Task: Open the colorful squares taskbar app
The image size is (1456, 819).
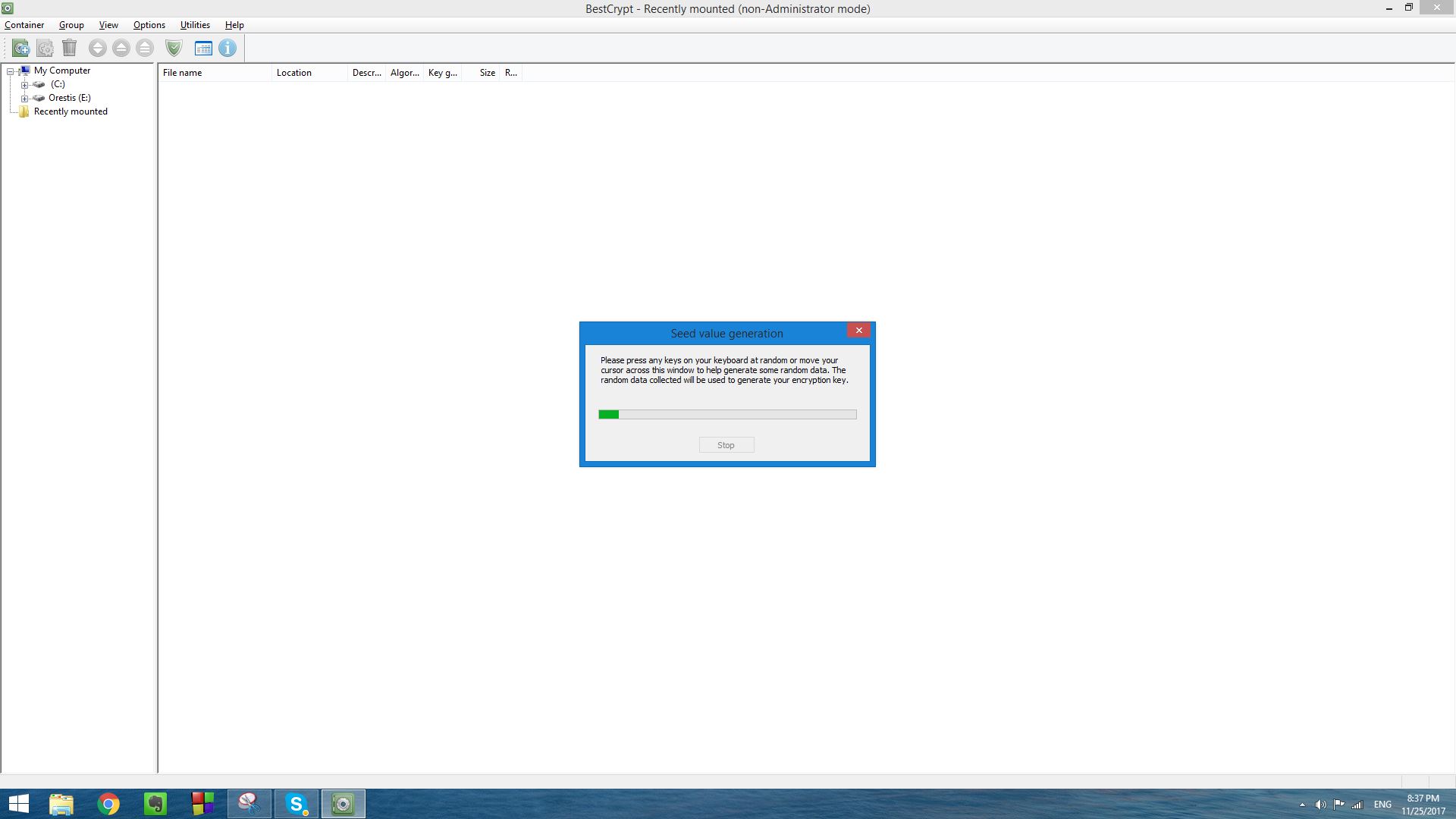Action: 202,804
